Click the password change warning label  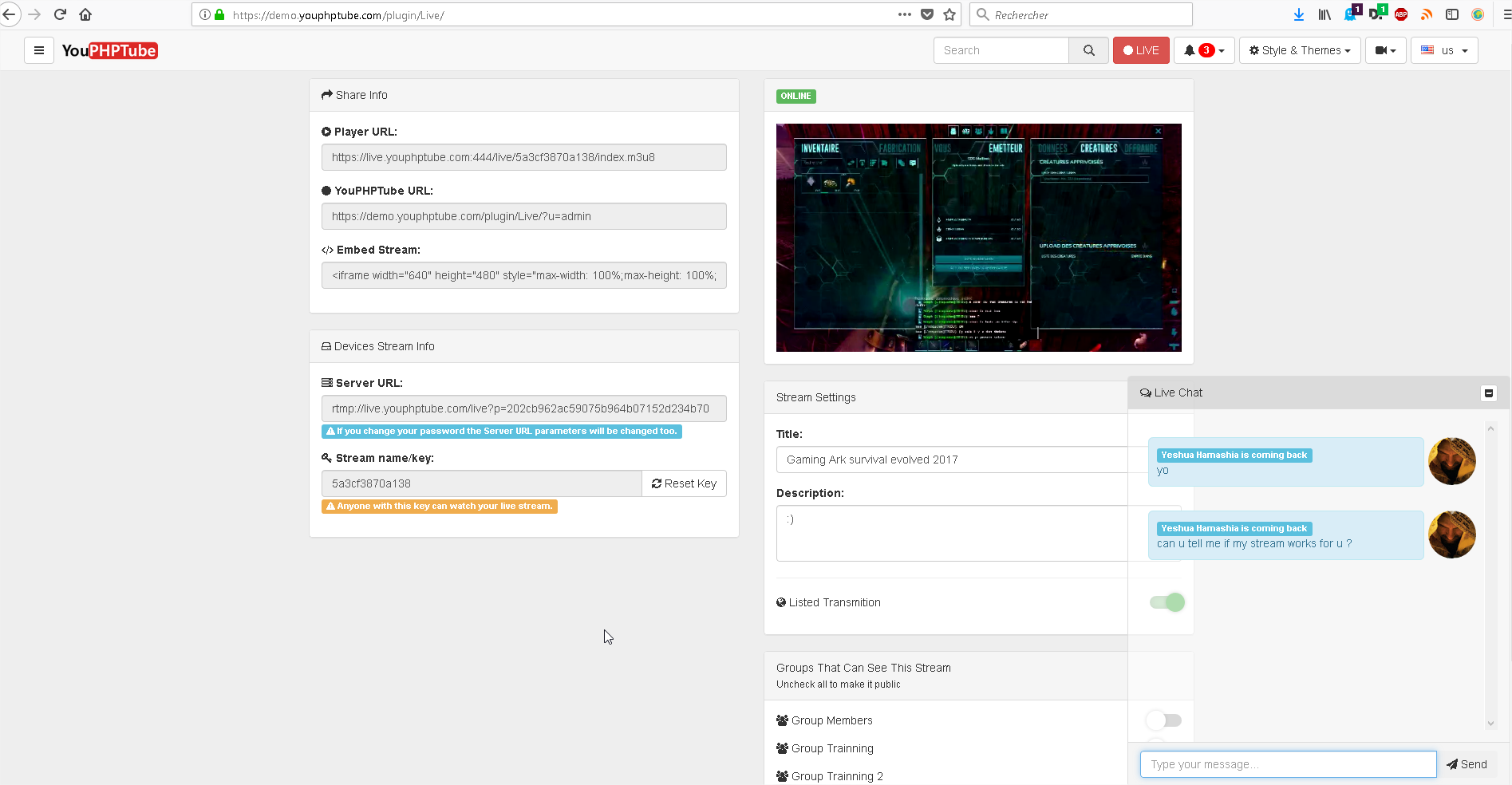click(x=502, y=431)
